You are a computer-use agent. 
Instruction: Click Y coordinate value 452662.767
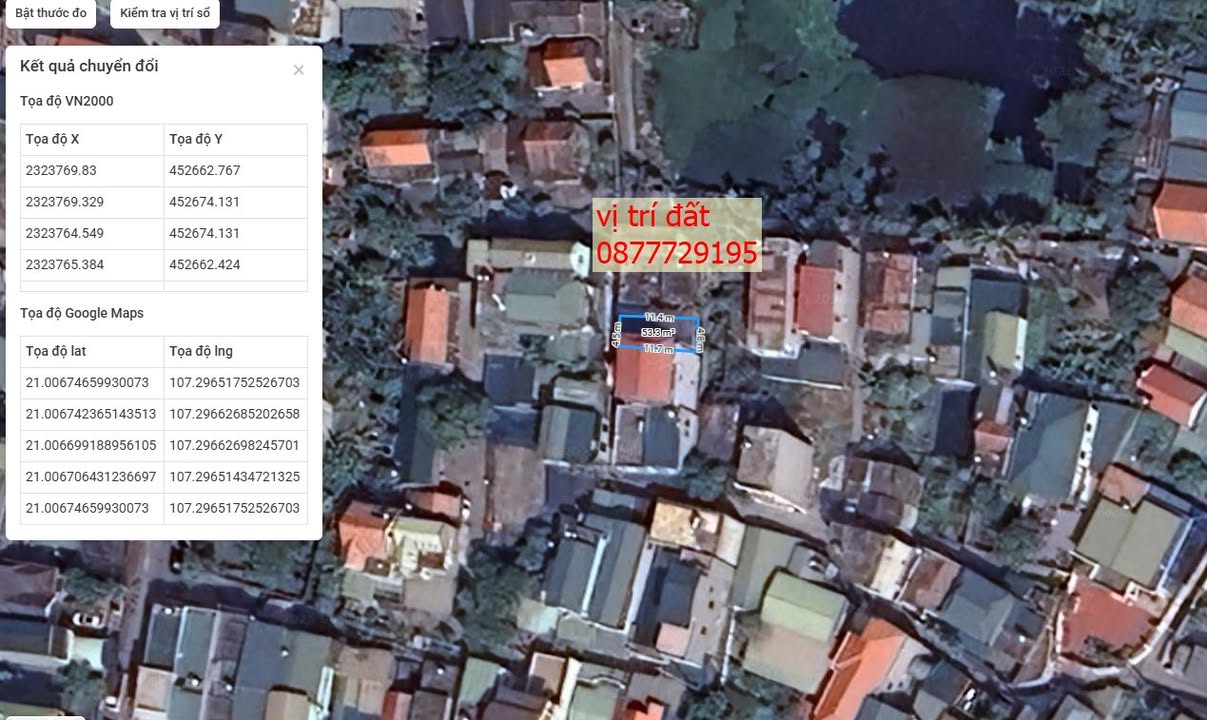(x=205, y=171)
